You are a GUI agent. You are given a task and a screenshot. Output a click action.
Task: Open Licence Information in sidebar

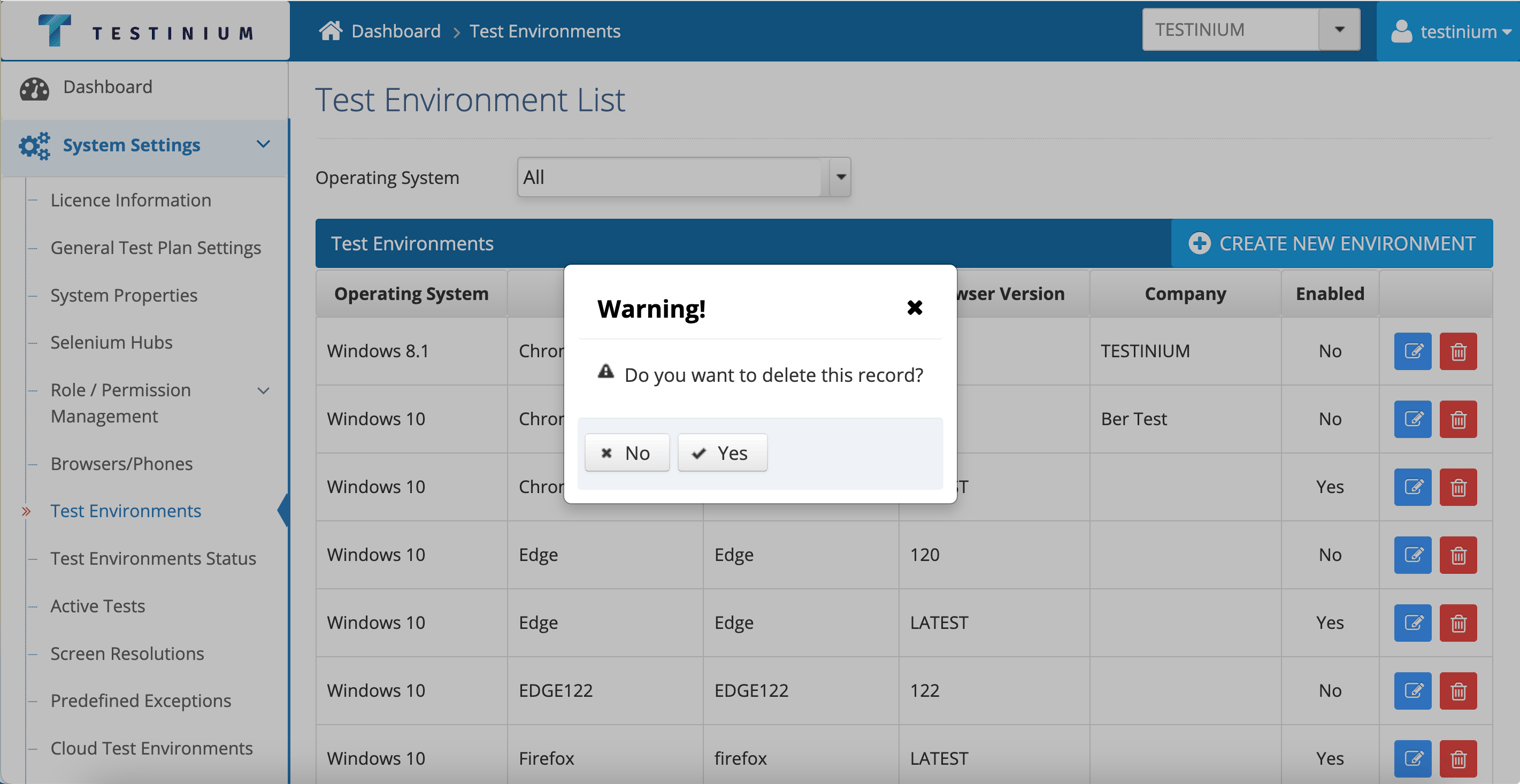[x=131, y=200]
